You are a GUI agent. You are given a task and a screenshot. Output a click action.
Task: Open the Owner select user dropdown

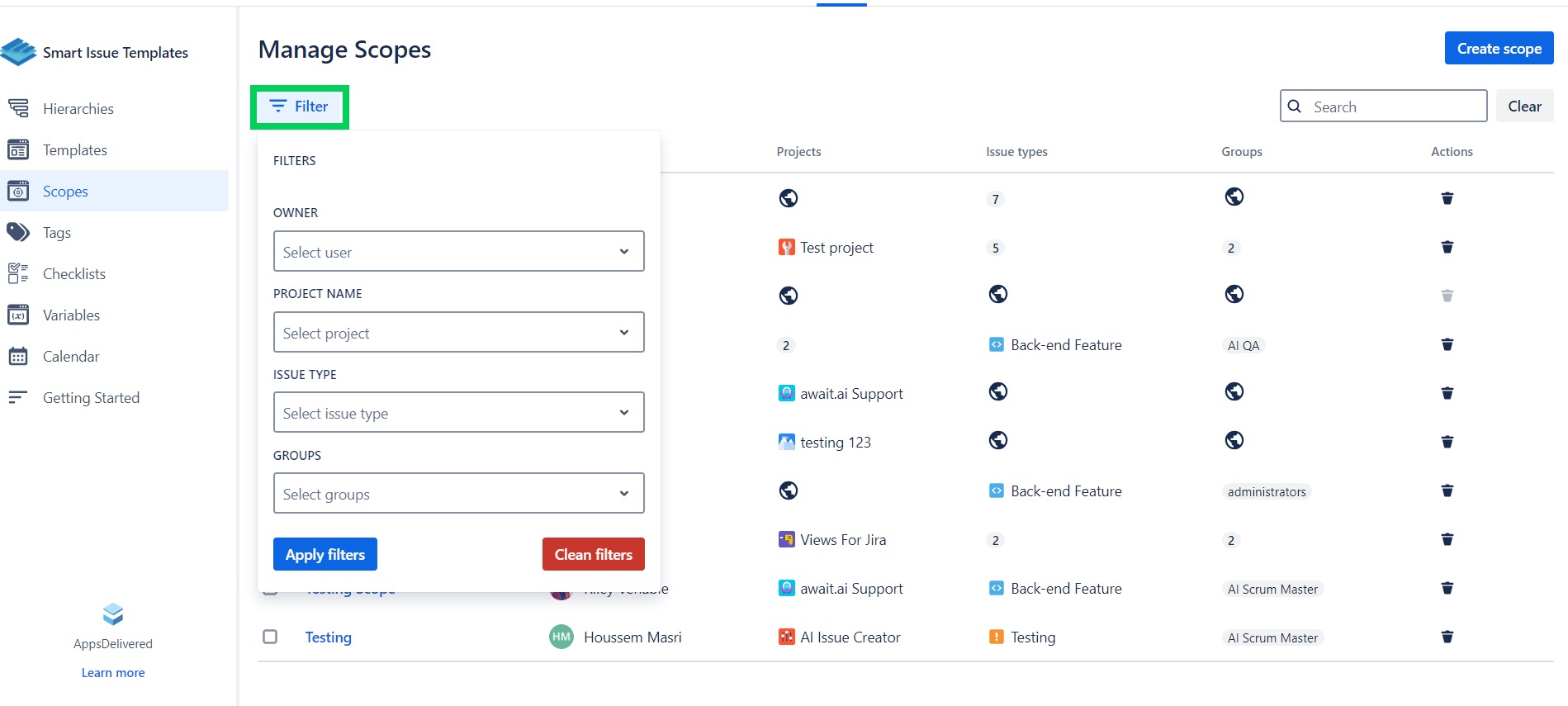tap(458, 252)
